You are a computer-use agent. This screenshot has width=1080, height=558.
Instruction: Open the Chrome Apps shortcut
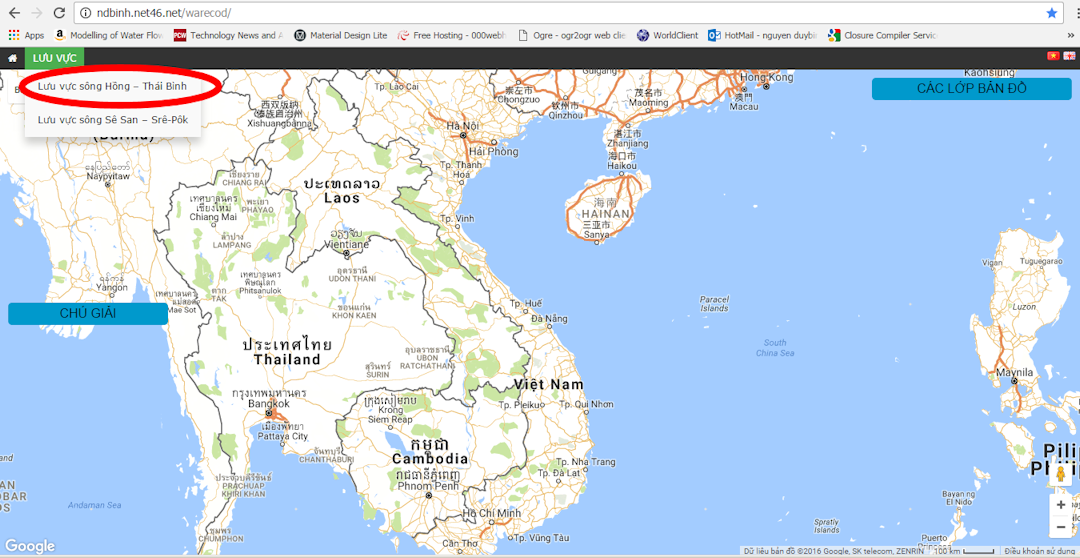pos(26,35)
